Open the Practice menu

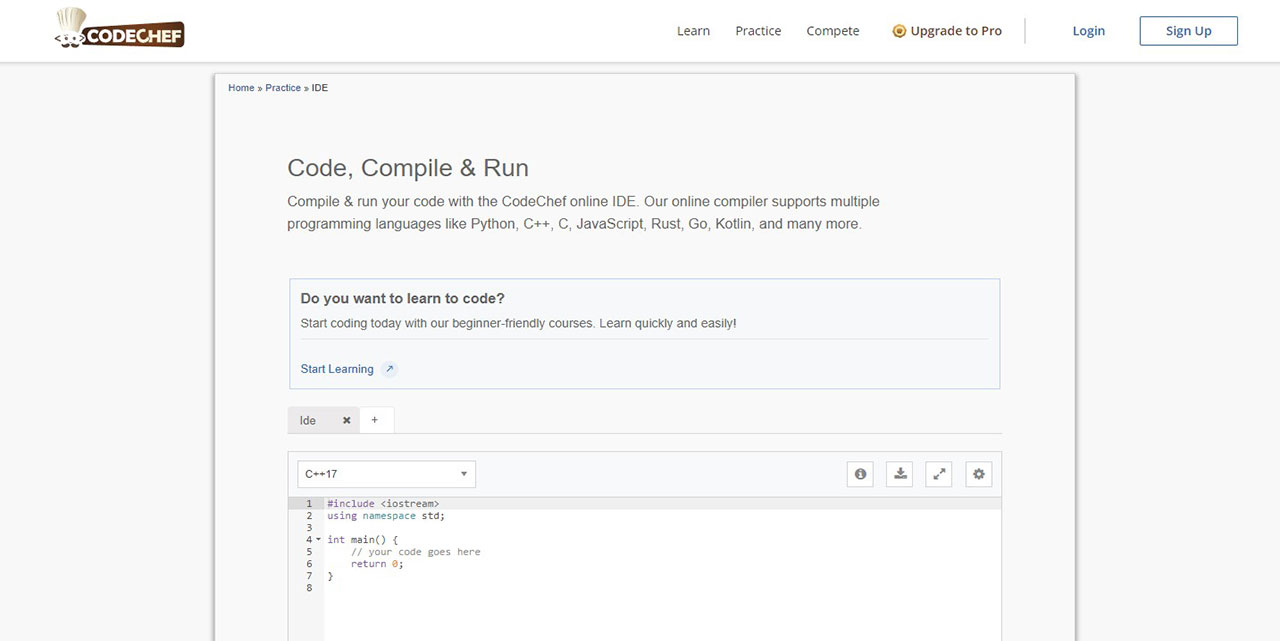[x=758, y=31]
